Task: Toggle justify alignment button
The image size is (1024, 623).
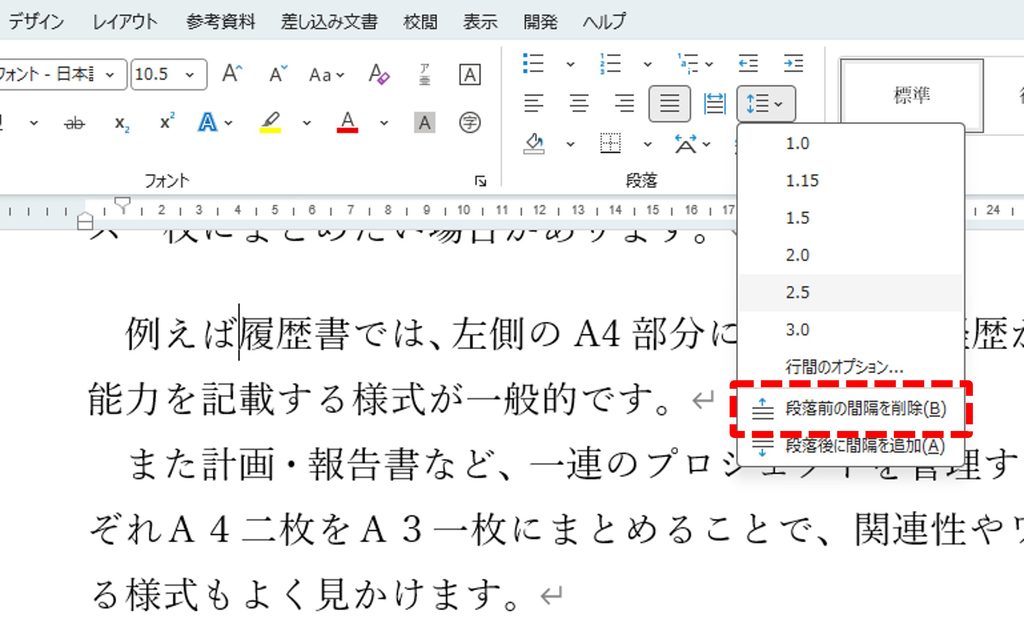Action: pyautogui.click(x=669, y=103)
